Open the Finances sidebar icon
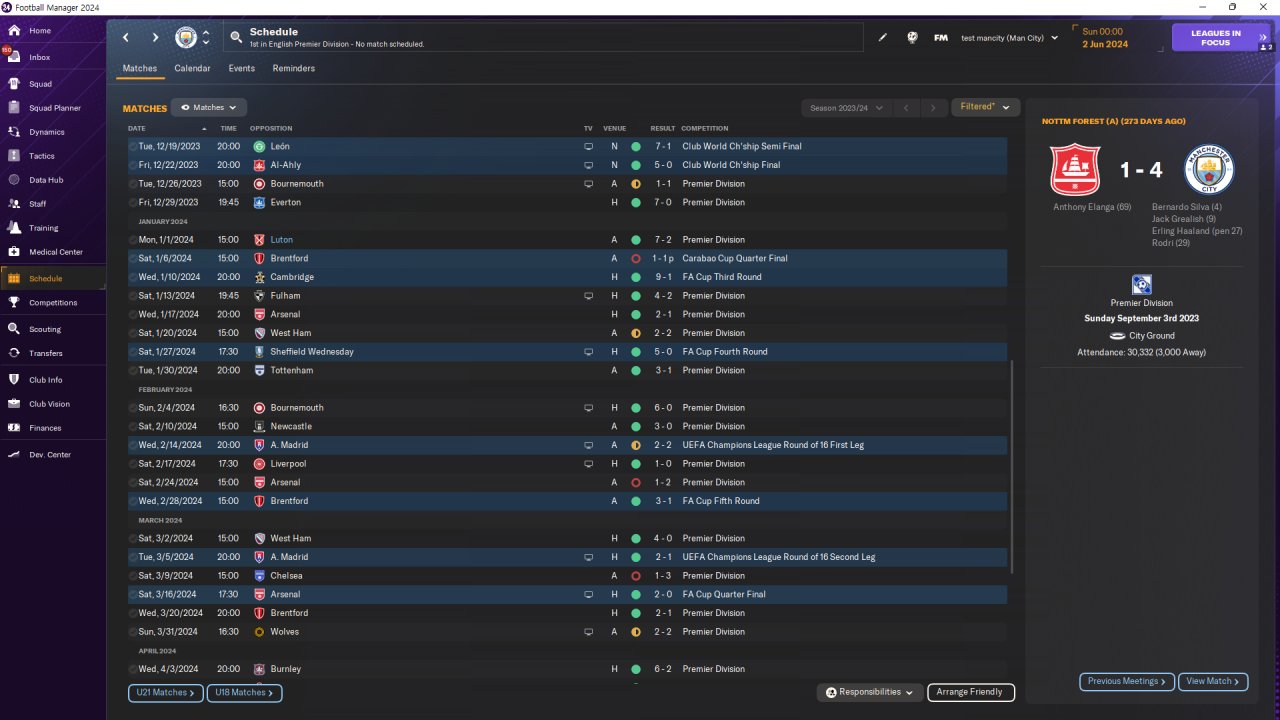This screenshot has height=720, width=1280. pos(14,428)
